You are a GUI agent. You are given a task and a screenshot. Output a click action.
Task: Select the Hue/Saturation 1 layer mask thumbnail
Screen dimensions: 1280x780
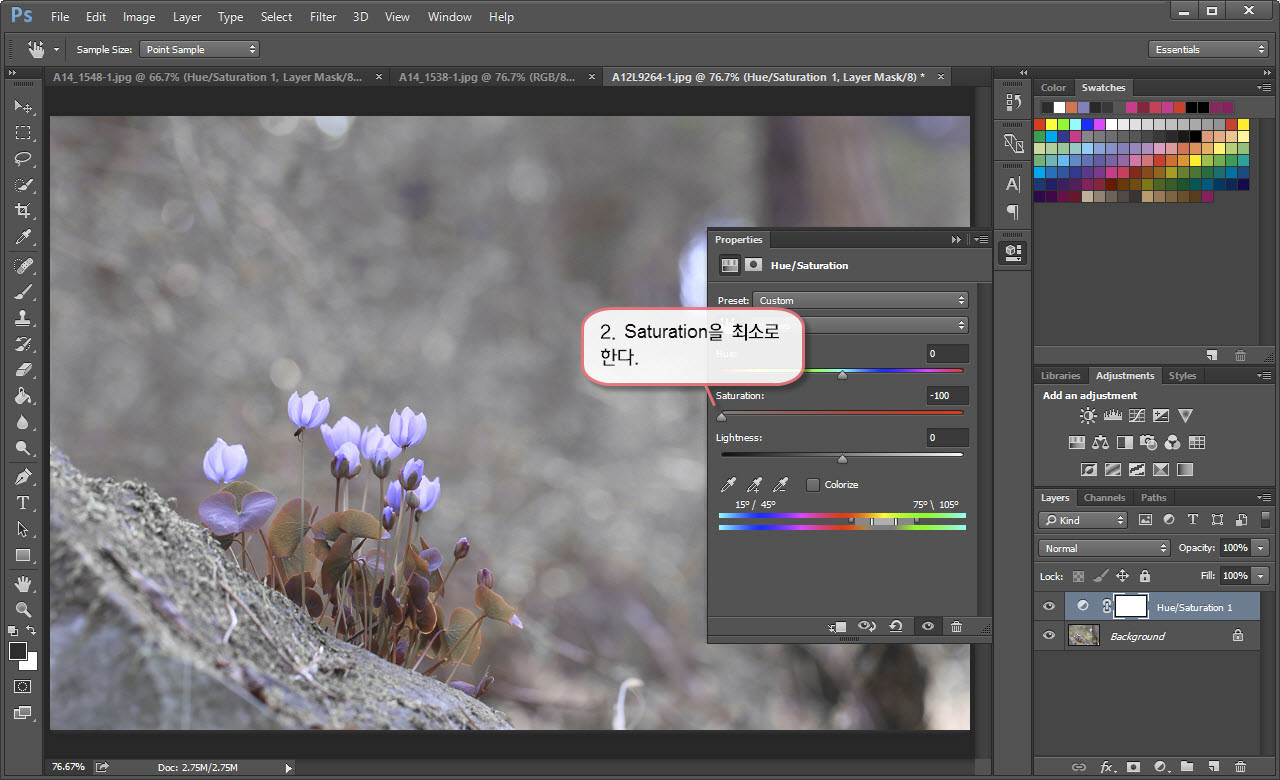click(x=1130, y=606)
